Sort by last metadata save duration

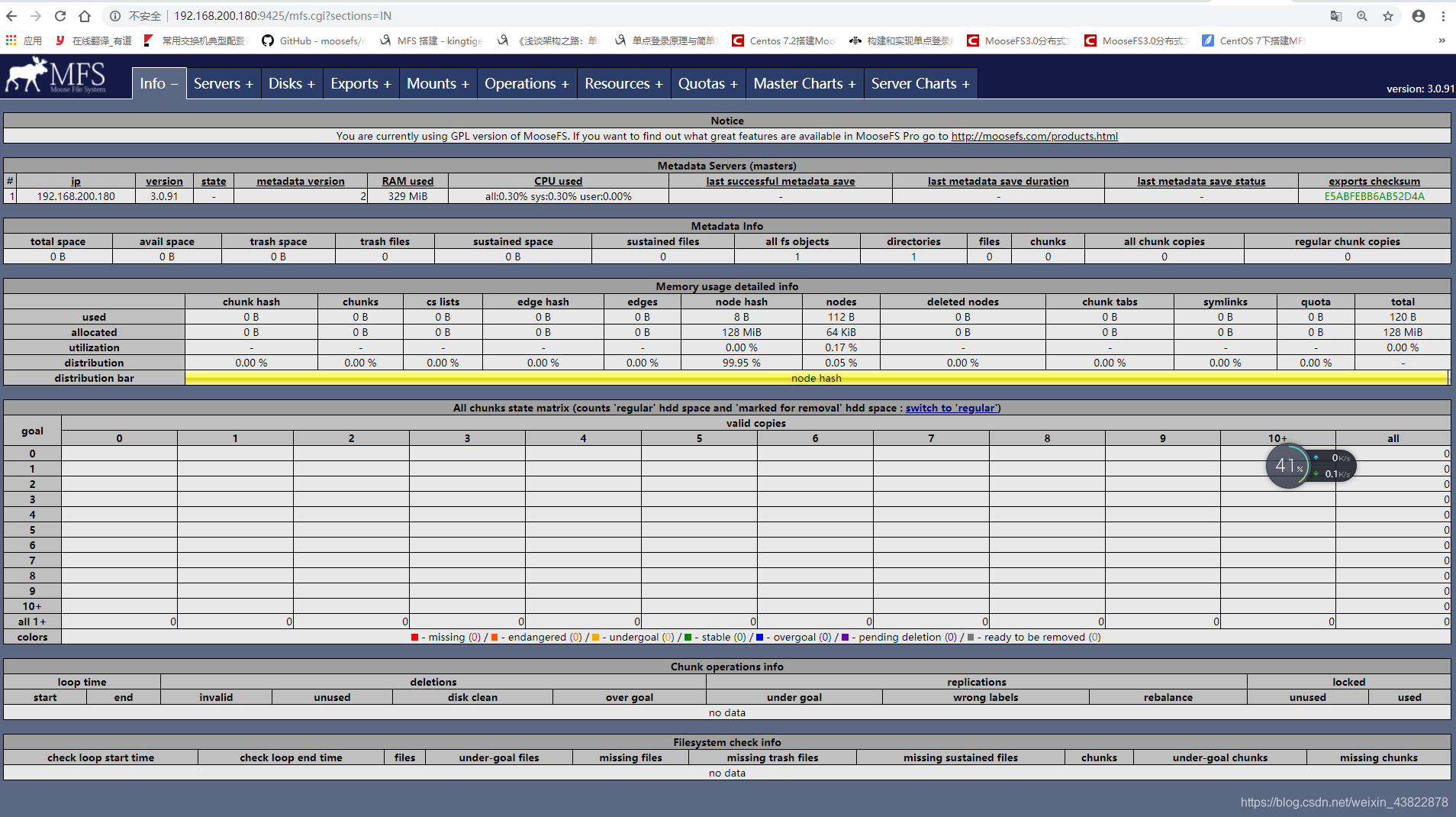tap(998, 181)
